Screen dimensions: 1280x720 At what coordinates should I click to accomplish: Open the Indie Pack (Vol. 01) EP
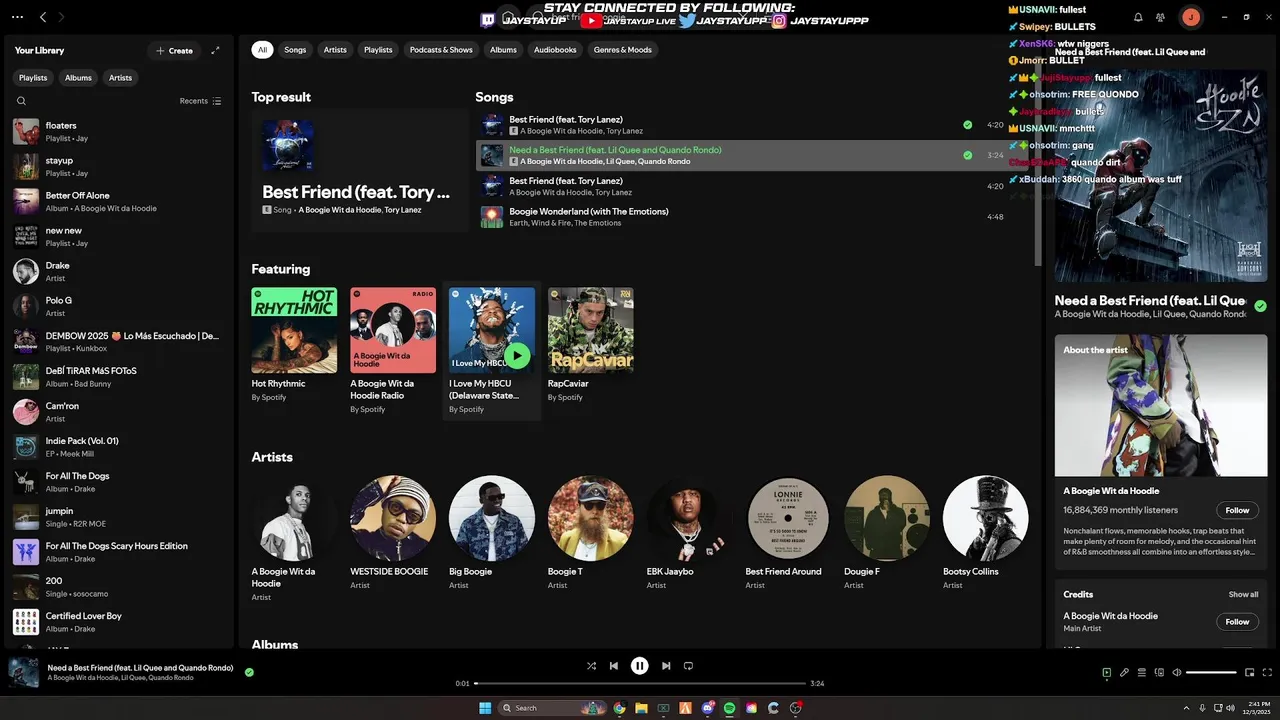point(120,446)
